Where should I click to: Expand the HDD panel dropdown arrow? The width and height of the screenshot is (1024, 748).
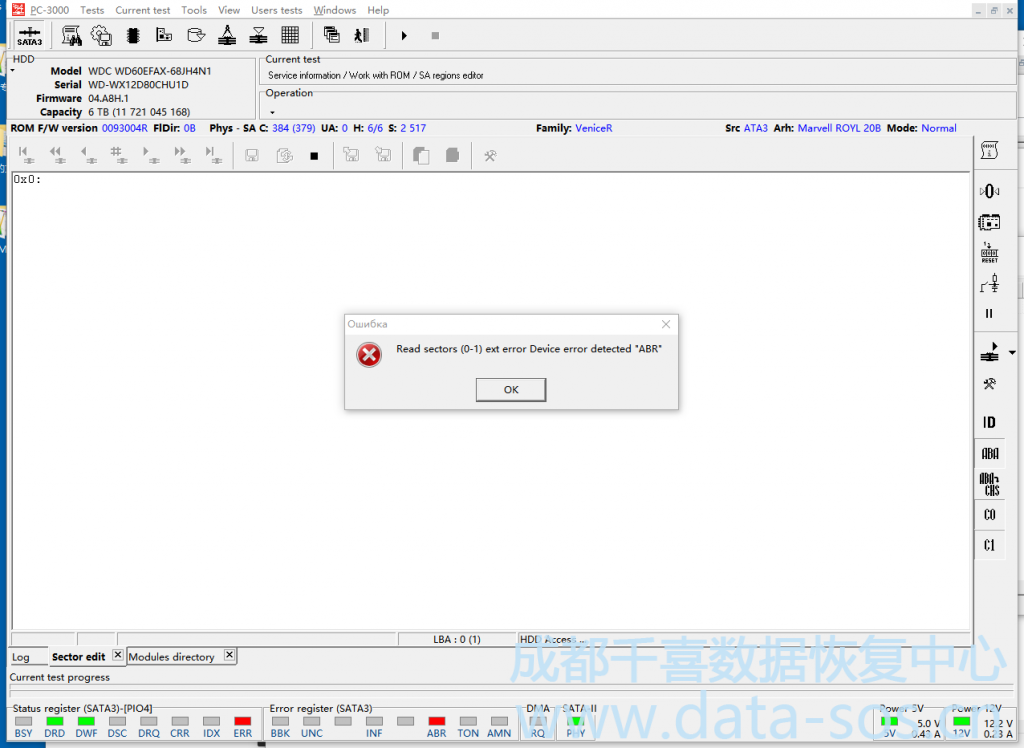pyautogui.click(x=14, y=71)
